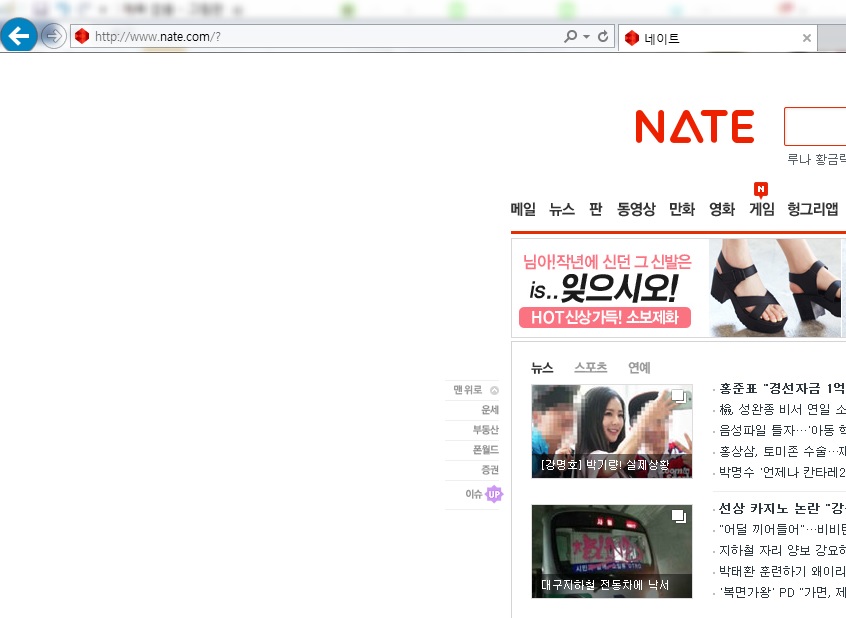Open the 지하철 자리 양보 강요 headline
Viewport: 846px width, 618px height.
click(x=782, y=550)
